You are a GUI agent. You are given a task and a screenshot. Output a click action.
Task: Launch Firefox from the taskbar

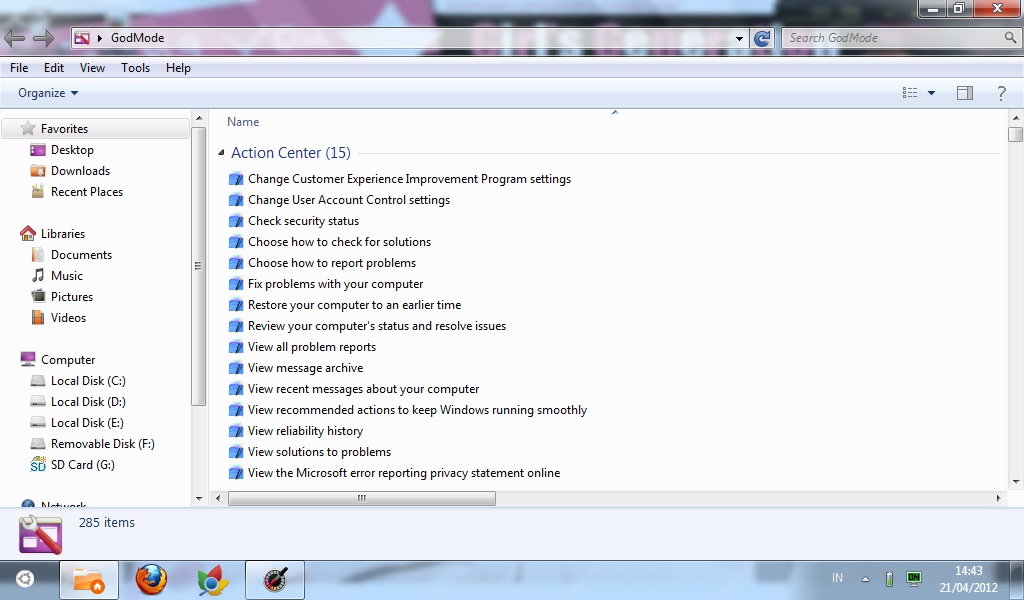coord(151,579)
